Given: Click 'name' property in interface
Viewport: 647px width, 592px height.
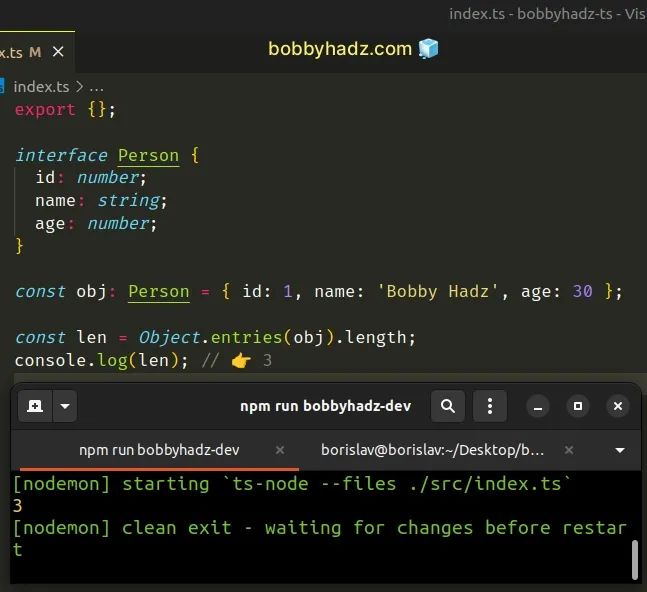Looking at the screenshot, I should click(55, 200).
